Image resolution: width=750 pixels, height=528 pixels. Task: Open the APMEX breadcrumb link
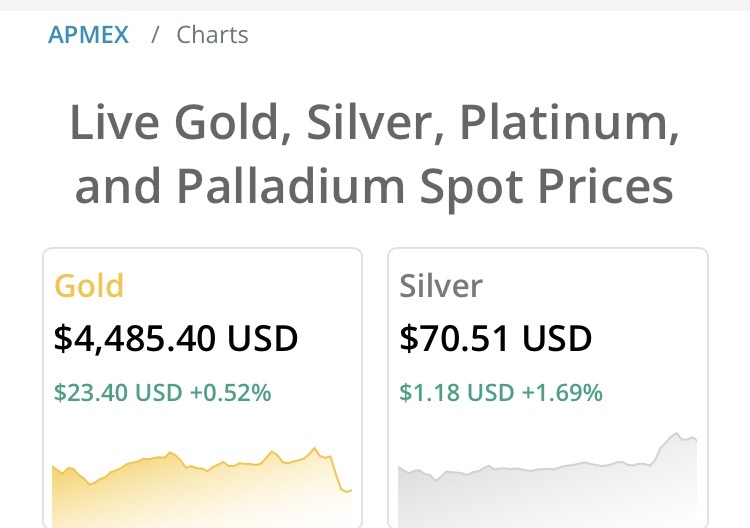tap(88, 35)
